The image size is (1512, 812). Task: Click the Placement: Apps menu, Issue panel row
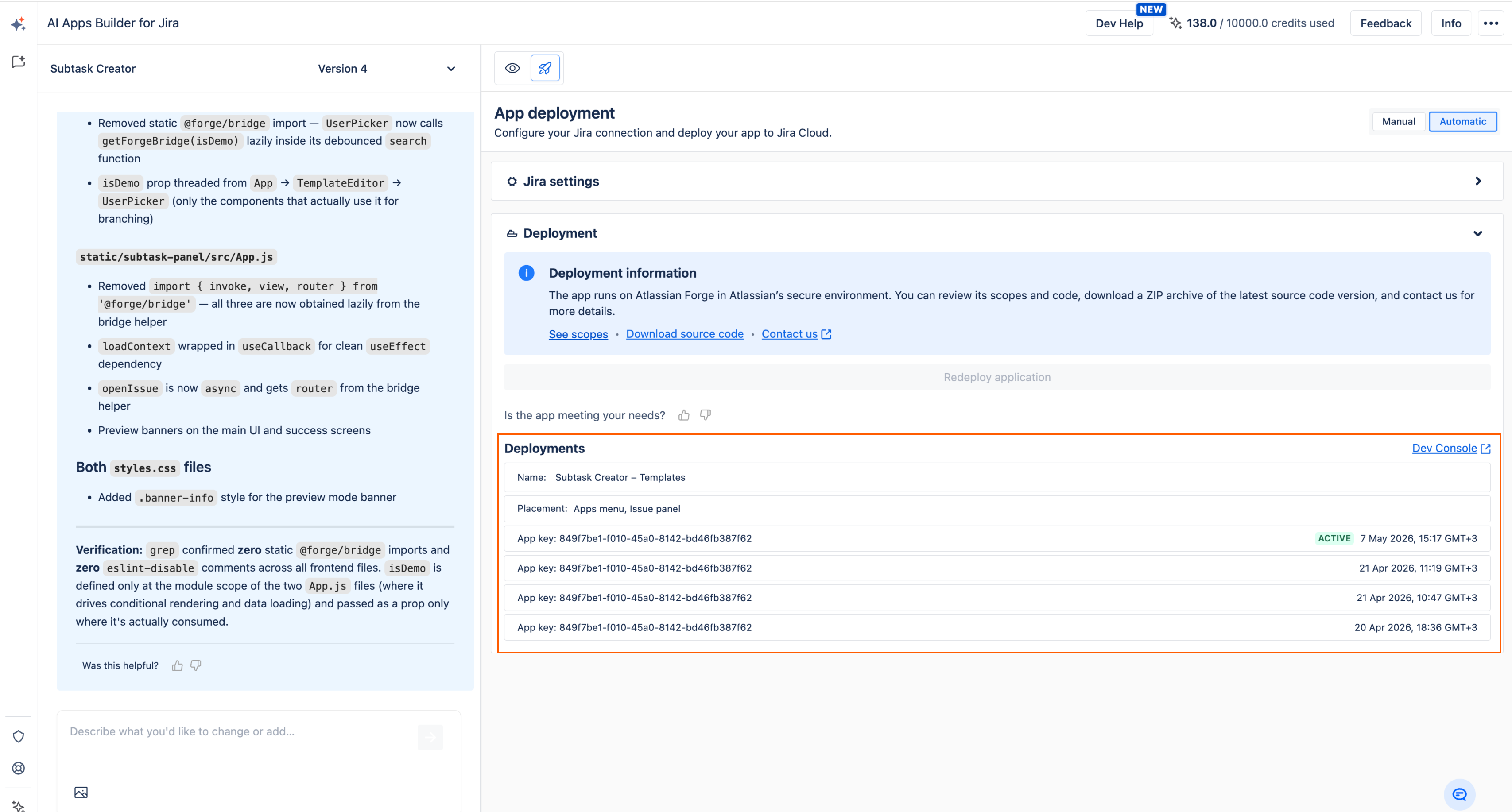click(997, 509)
